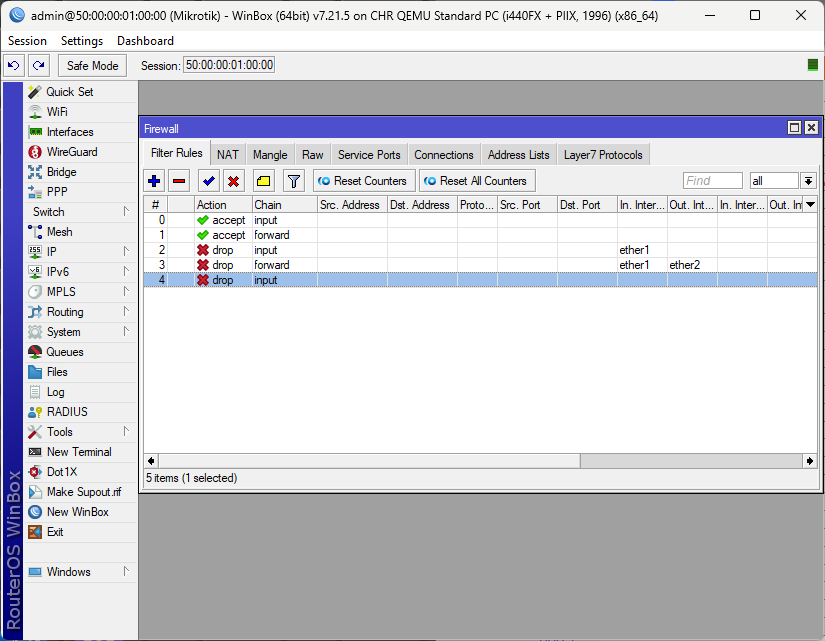Open Dot1X in the sidebar
The width and height of the screenshot is (825, 641).
coord(81,472)
